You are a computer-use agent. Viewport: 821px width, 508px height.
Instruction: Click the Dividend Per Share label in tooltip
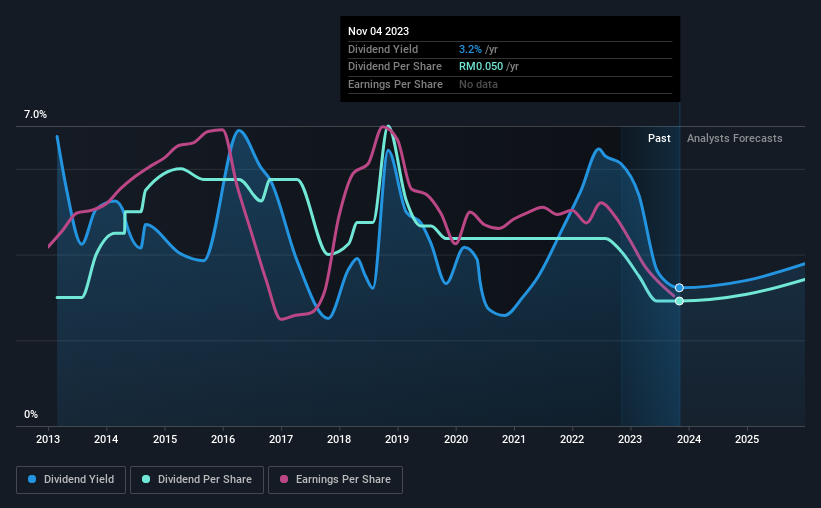pos(395,67)
